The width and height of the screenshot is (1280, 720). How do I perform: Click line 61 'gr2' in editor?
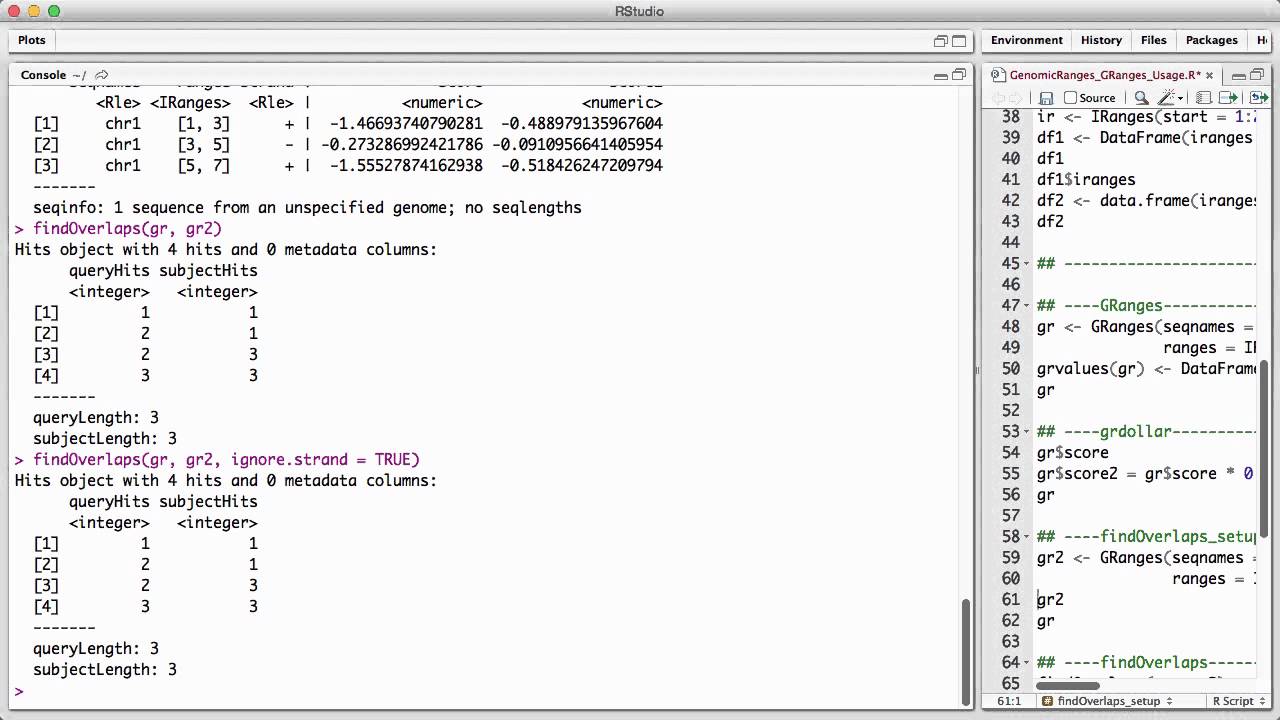(1050, 600)
